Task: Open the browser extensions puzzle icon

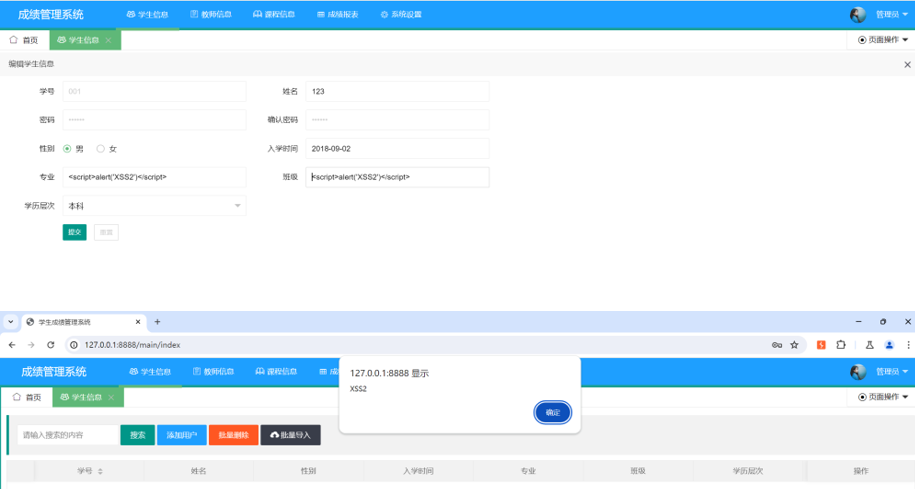Action: (841, 345)
